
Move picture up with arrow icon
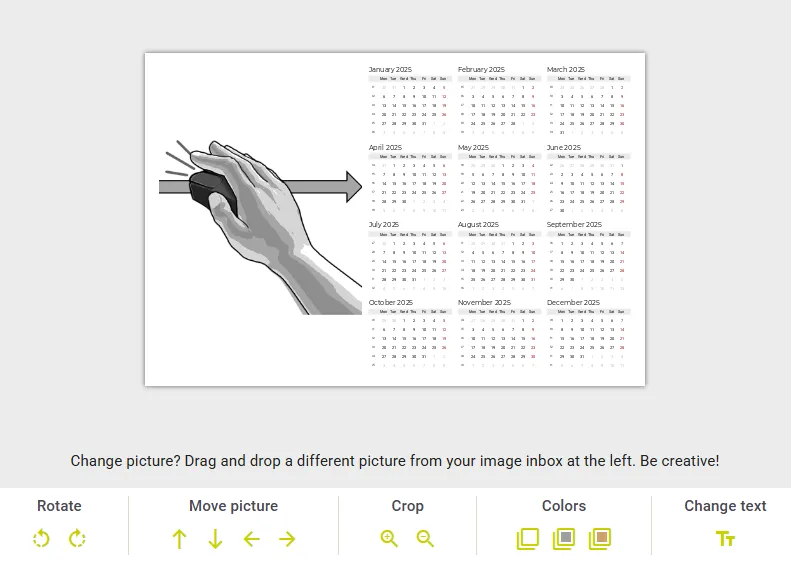180,539
